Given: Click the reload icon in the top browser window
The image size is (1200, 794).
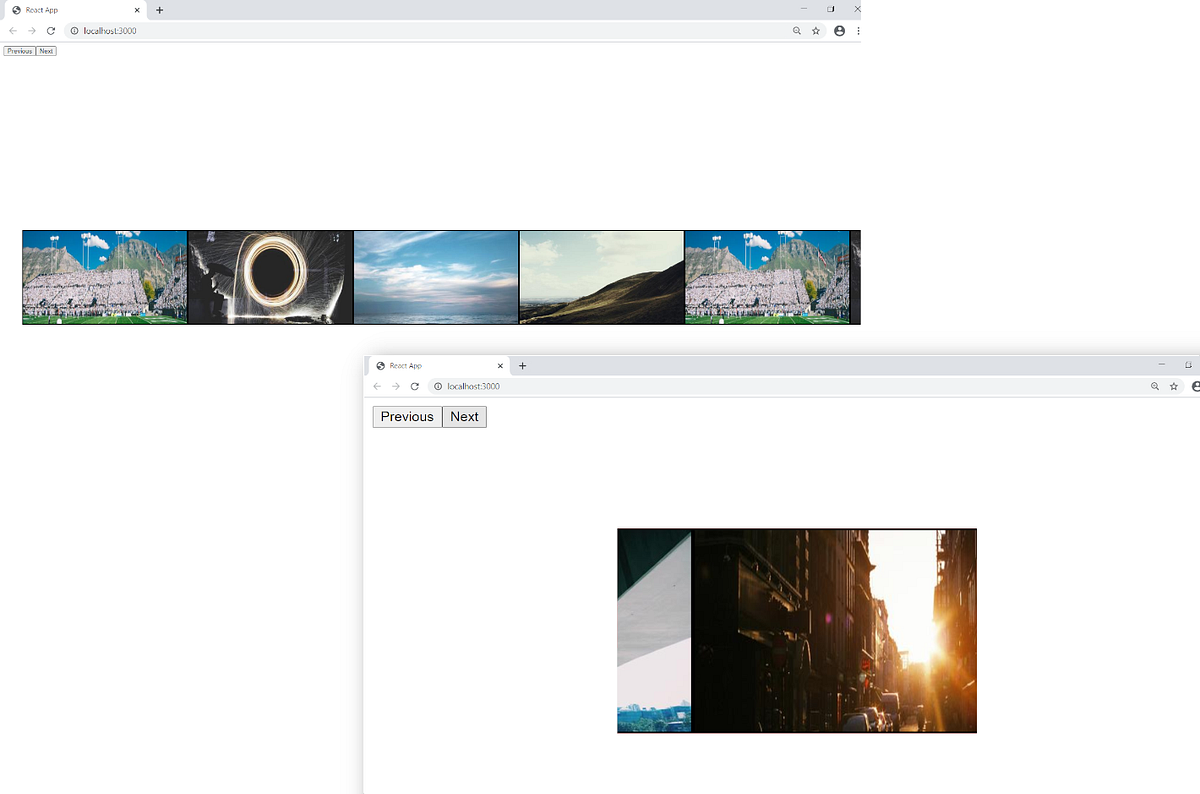Looking at the screenshot, I should click(51, 30).
